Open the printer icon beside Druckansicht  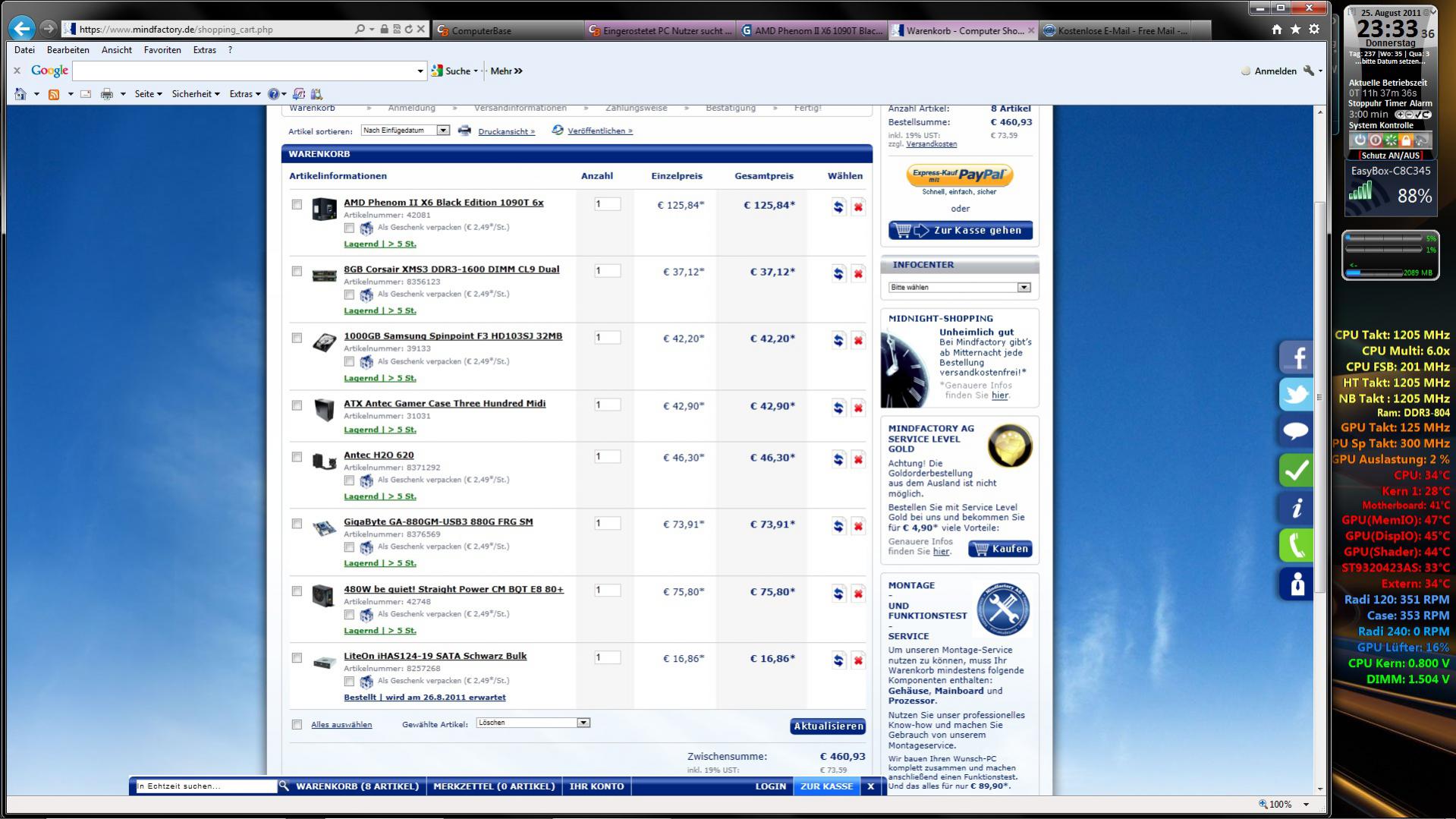[x=464, y=131]
